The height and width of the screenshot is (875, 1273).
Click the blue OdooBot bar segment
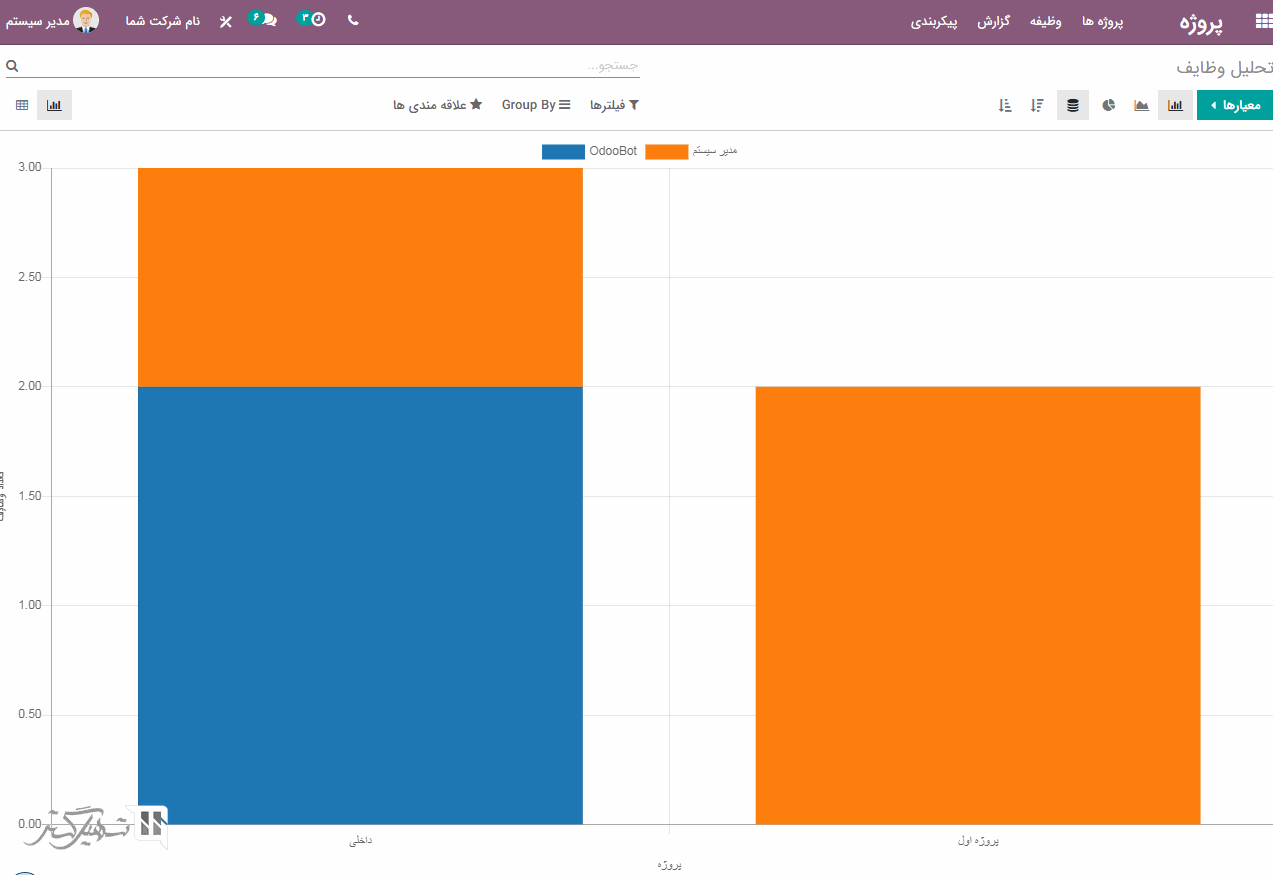point(360,605)
